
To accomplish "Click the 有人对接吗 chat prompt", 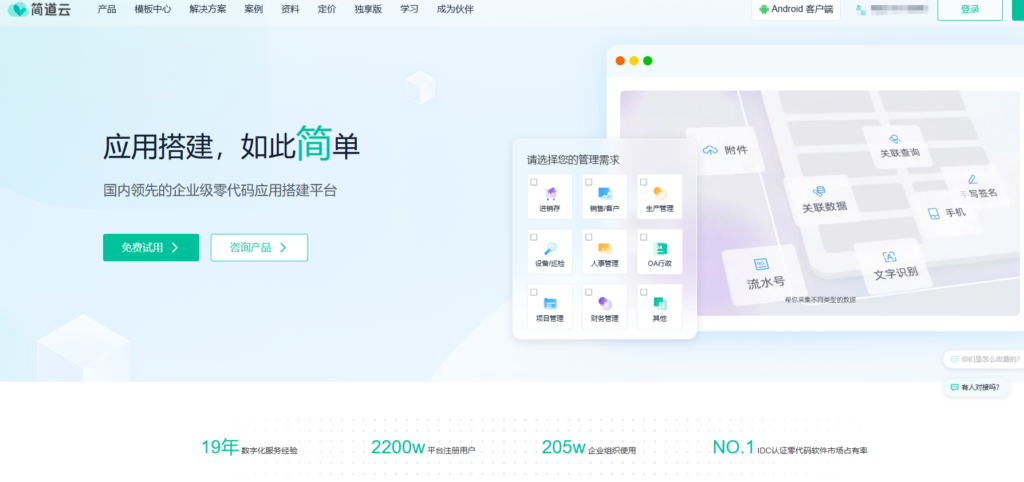I will point(976,387).
